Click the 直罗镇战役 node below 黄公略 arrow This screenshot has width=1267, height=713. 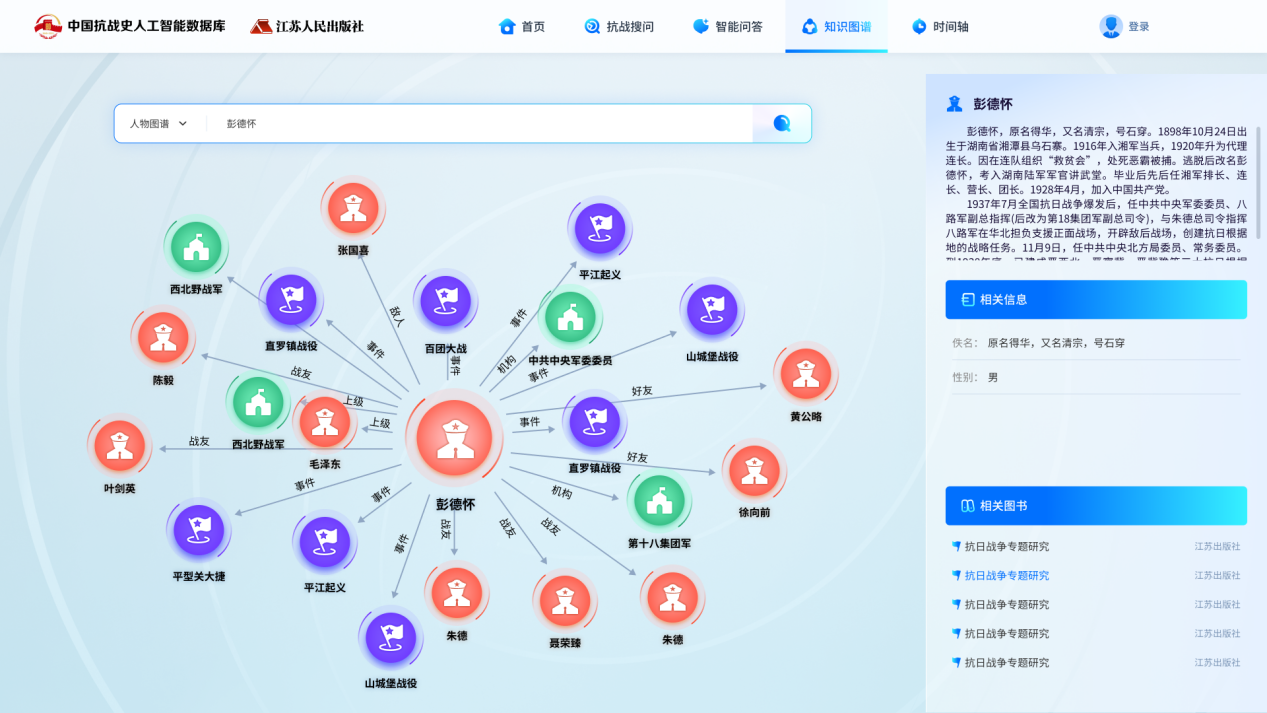(x=595, y=422)
